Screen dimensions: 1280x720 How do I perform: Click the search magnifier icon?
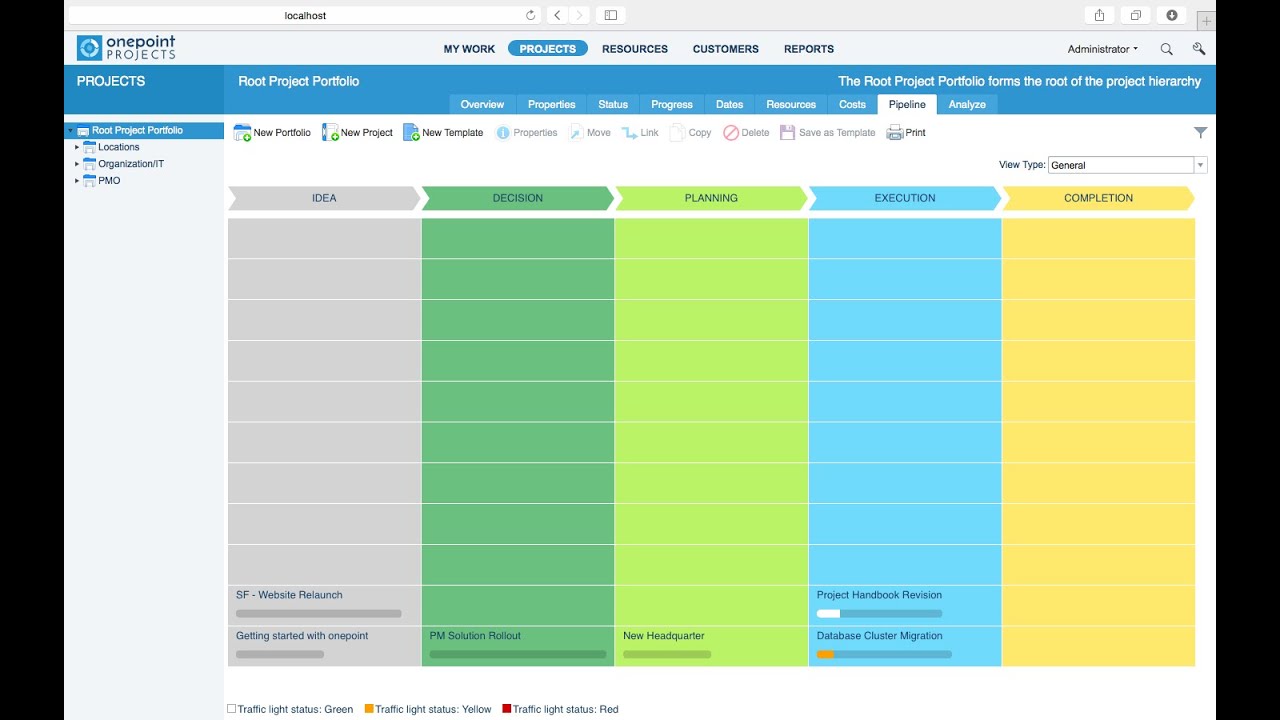click(x=1166, y=49)
